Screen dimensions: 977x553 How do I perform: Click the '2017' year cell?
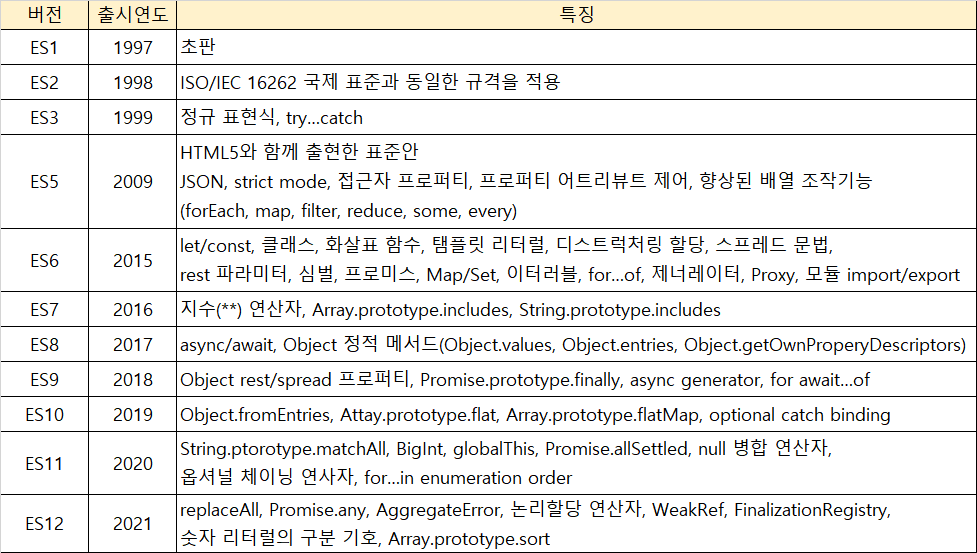tap(133, 344)
